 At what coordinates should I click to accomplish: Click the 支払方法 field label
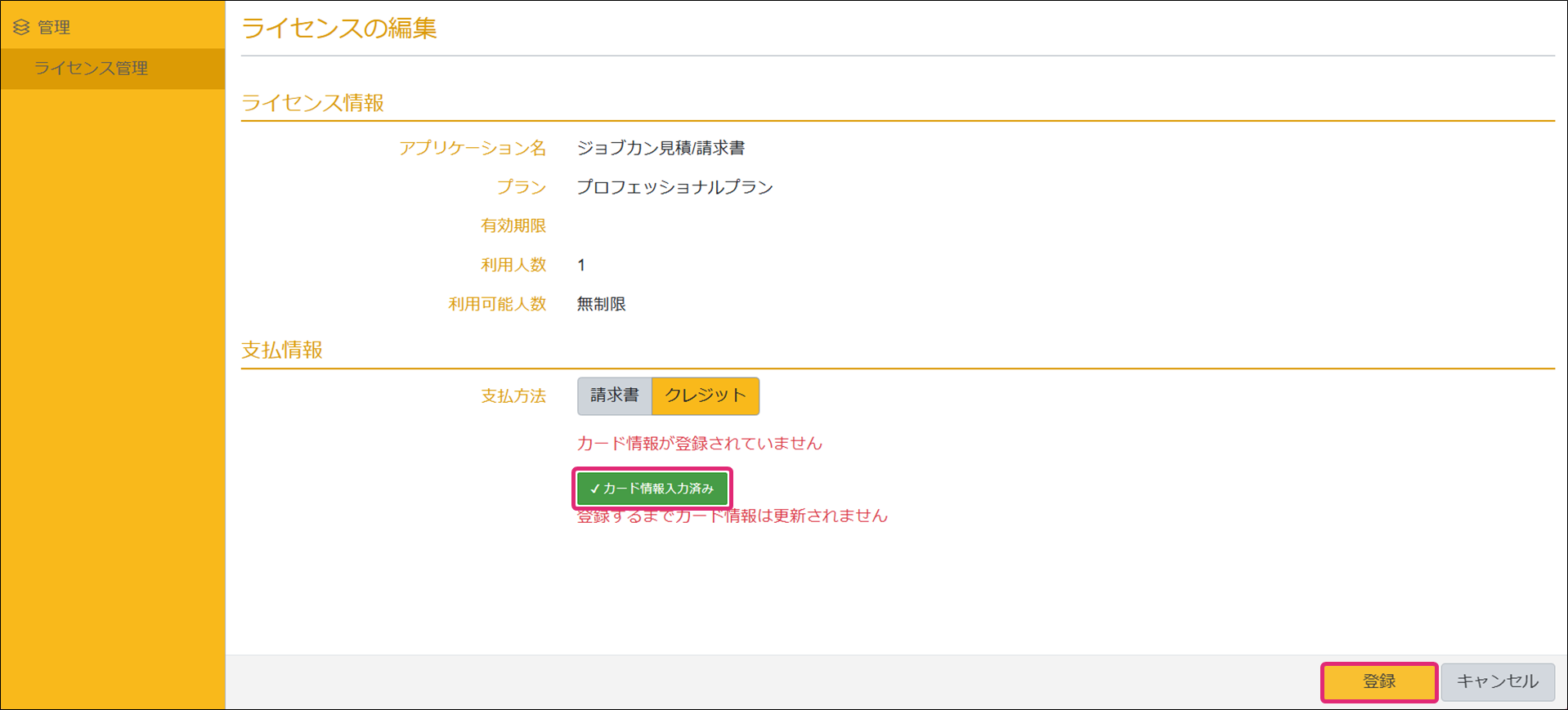click(513, 396)
